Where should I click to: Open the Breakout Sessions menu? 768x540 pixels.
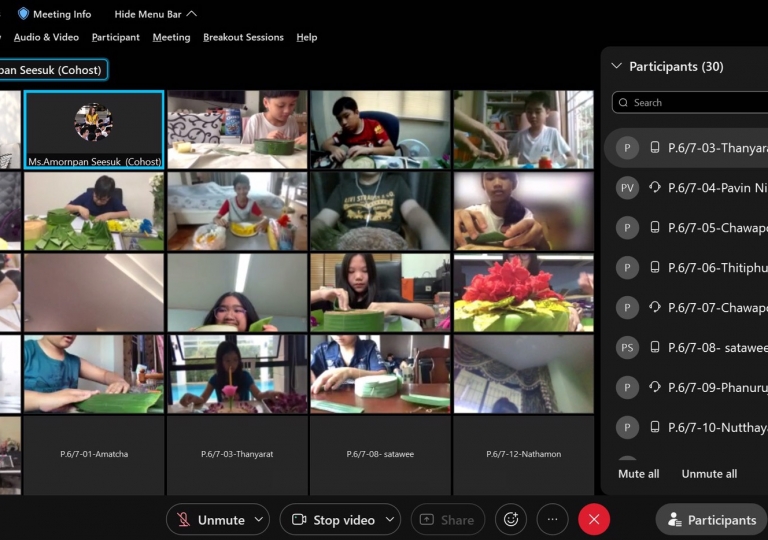[243, 37]
